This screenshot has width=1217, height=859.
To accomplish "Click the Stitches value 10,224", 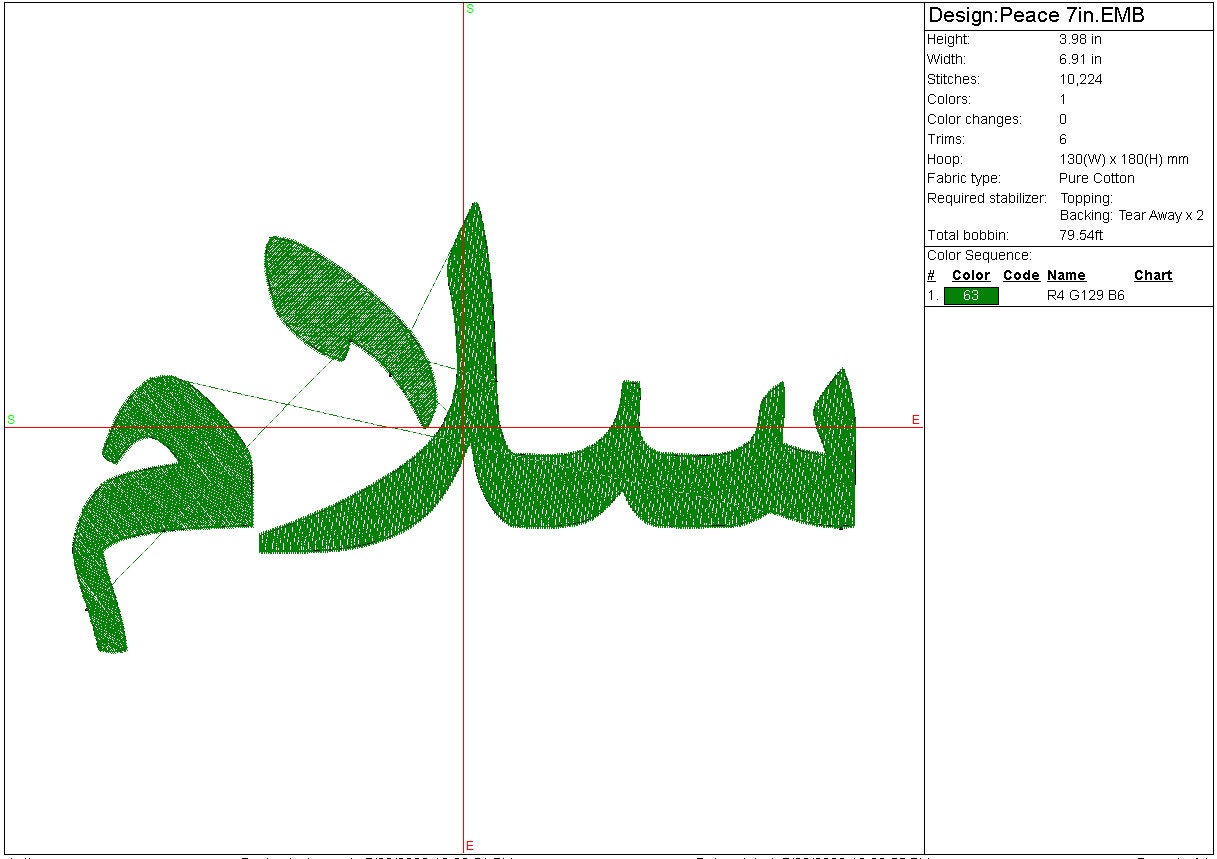I will coord(1081,79).
